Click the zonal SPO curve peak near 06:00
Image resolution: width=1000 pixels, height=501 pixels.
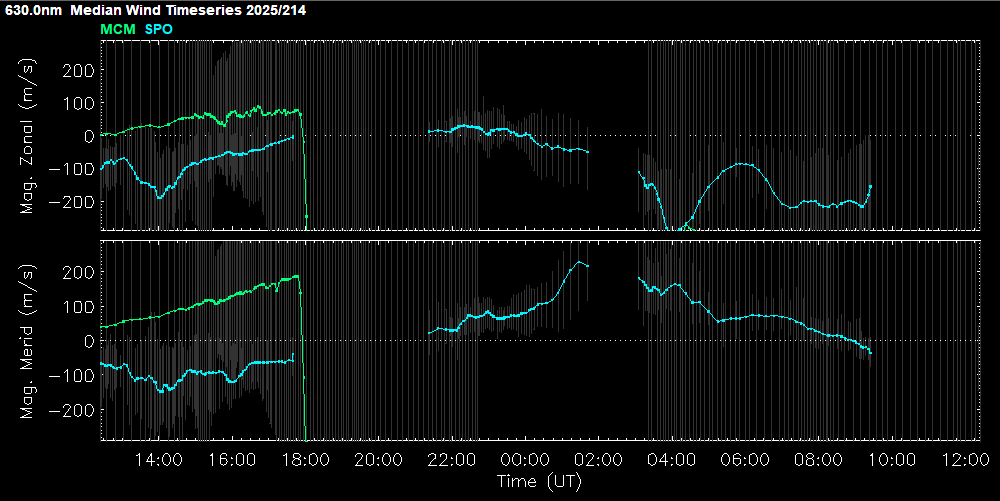tap(742, 164)
